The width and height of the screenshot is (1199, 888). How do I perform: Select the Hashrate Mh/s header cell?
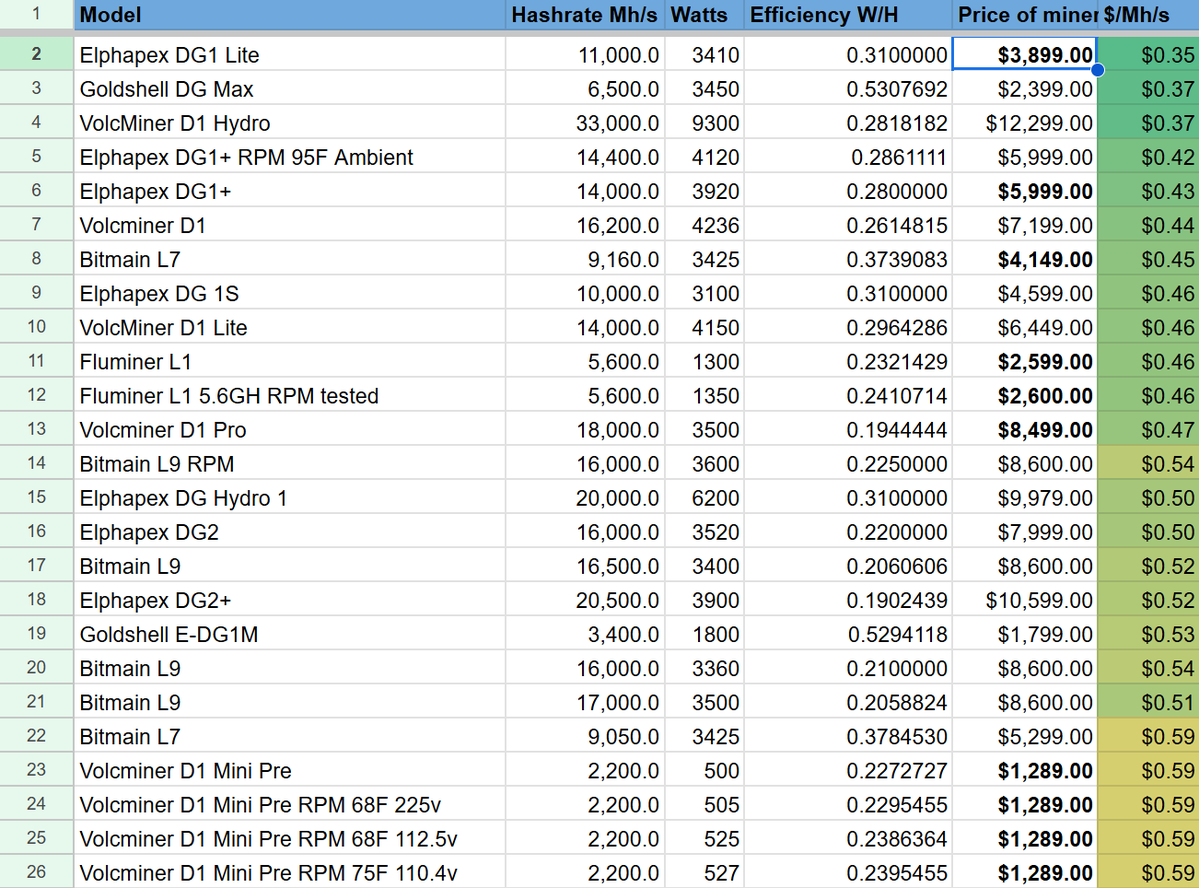tap(584, 15)
